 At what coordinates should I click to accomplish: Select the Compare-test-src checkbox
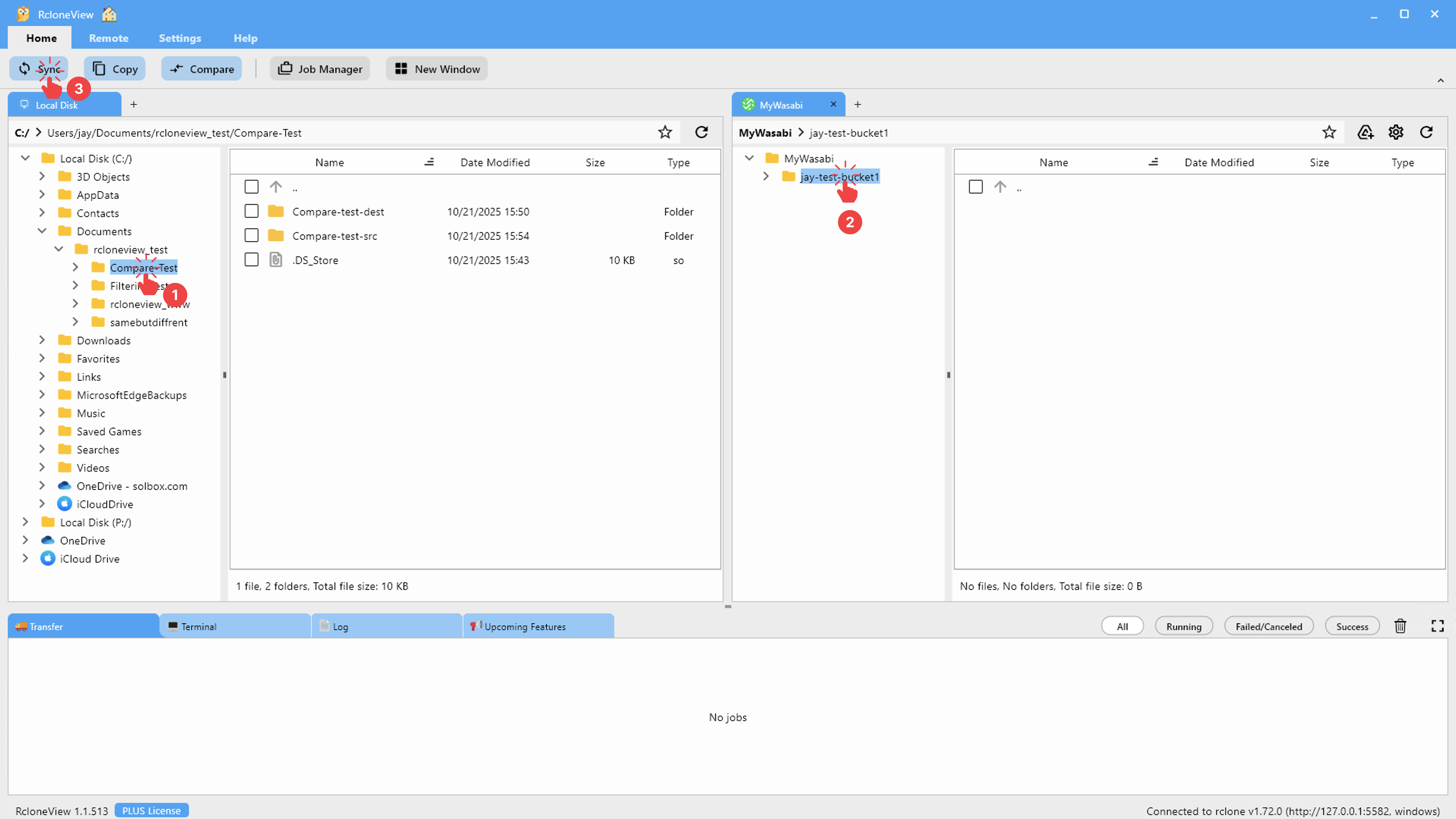(x=251, y=236)
